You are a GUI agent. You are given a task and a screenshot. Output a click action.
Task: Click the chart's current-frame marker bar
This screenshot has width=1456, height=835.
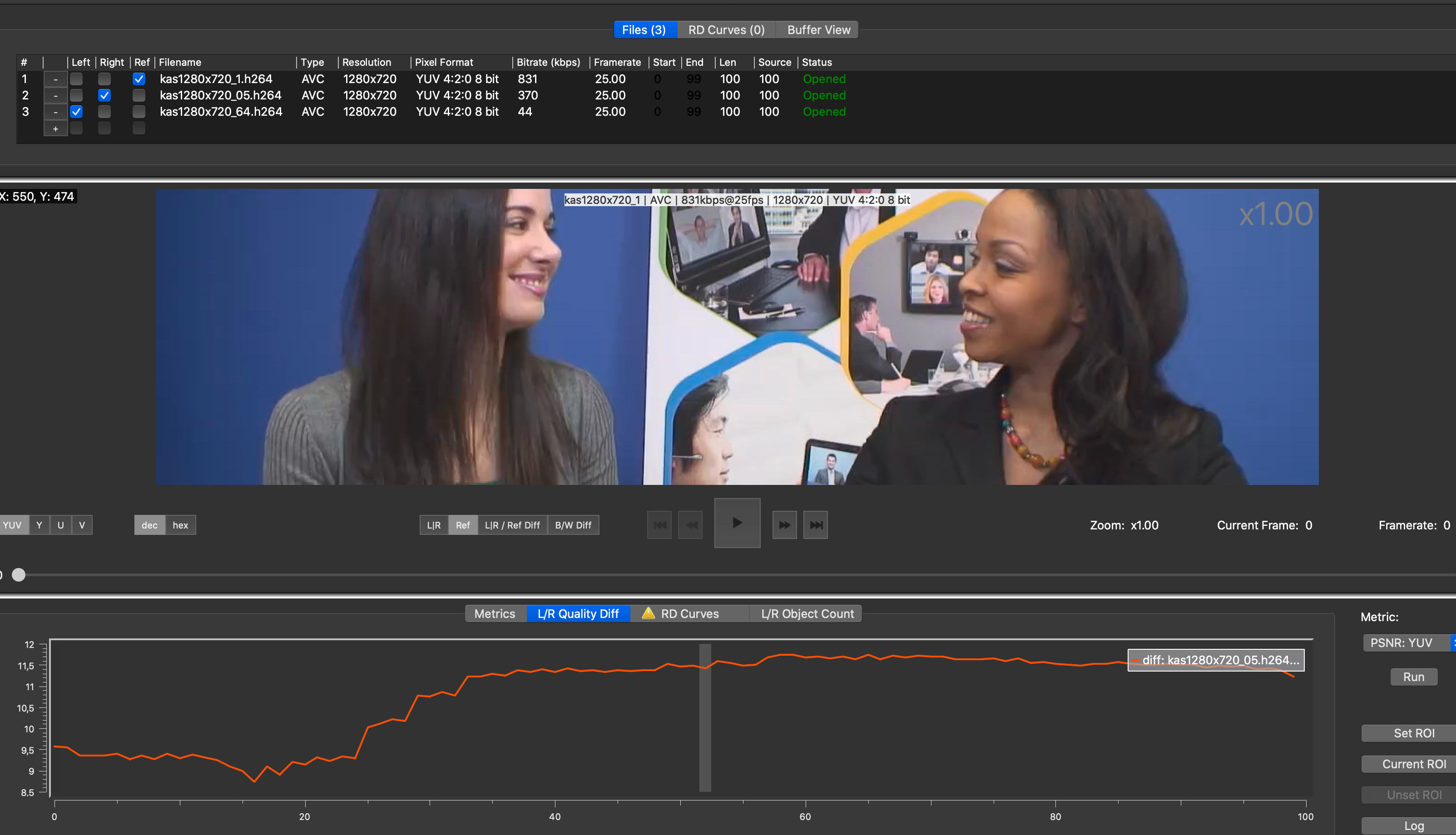coord(705,717)
